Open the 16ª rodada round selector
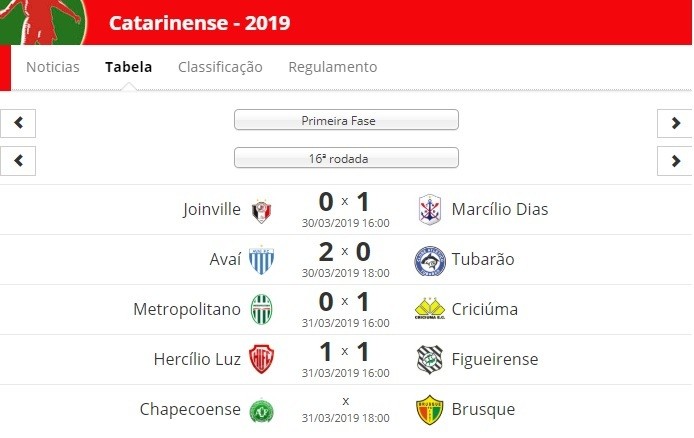This screenshot has height=438, width=694. pyautogui.click(x=346, y=158)
